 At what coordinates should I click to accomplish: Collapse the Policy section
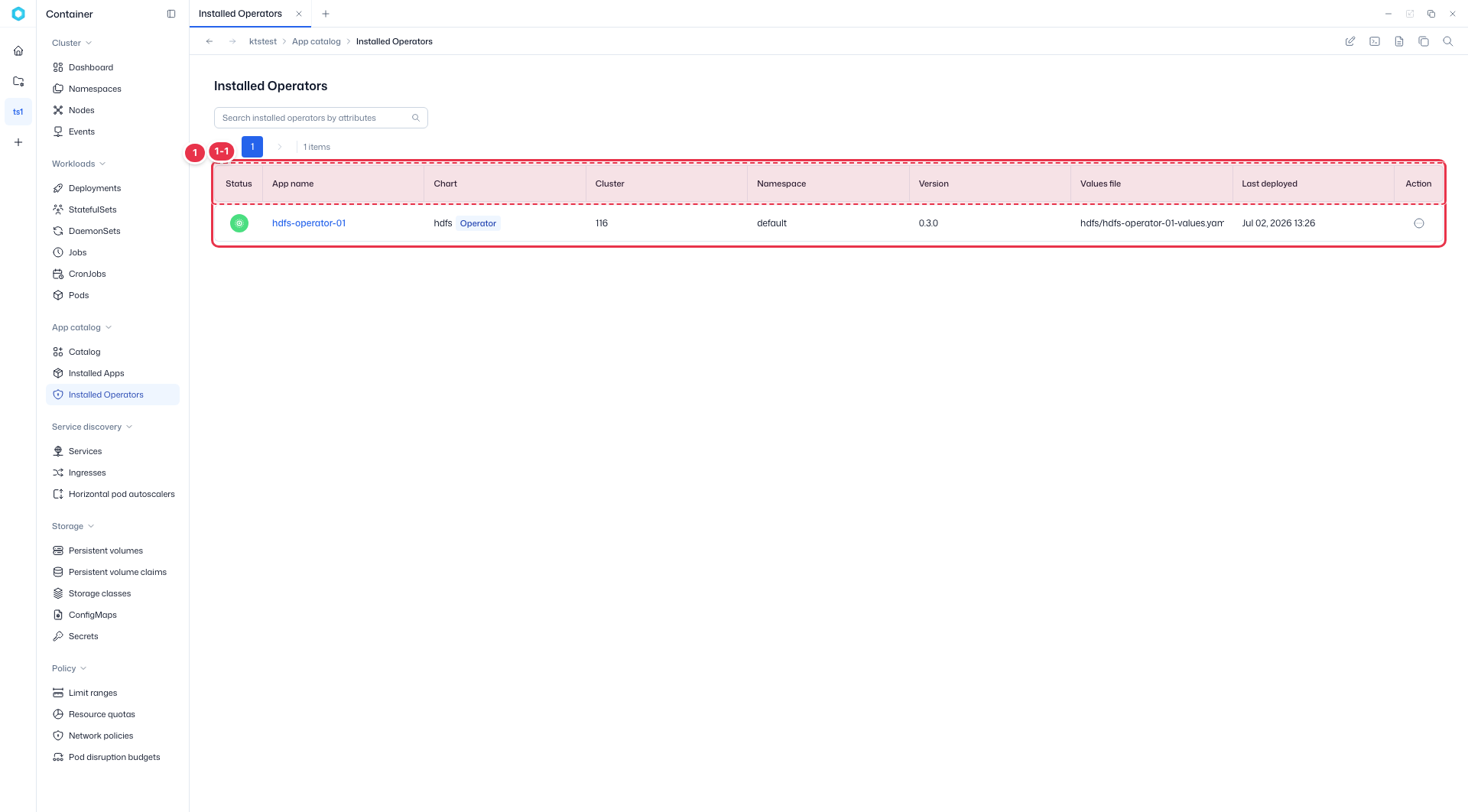[70, 668]
